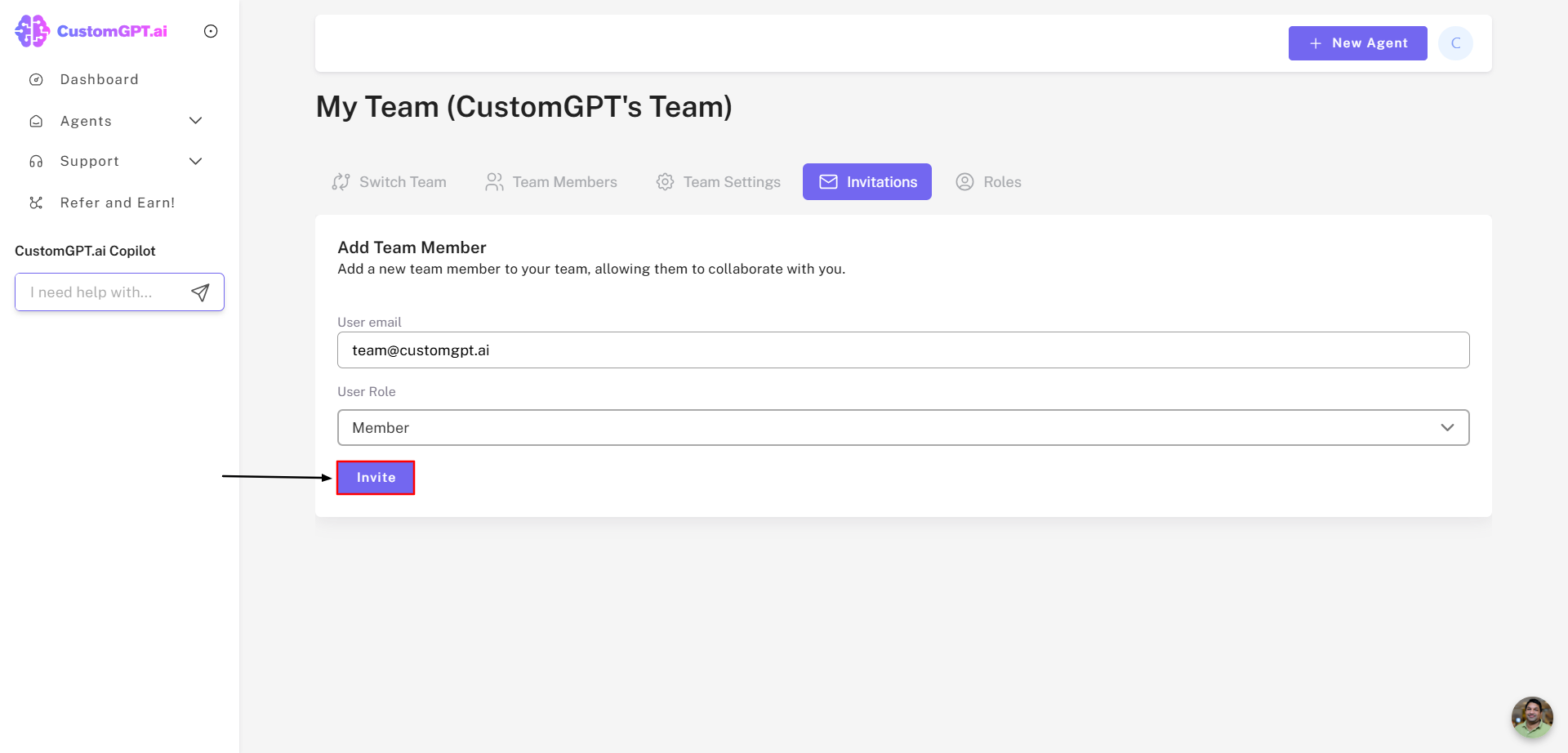Click the CustomGPT.ai Copilot heading

coord(85,251)
